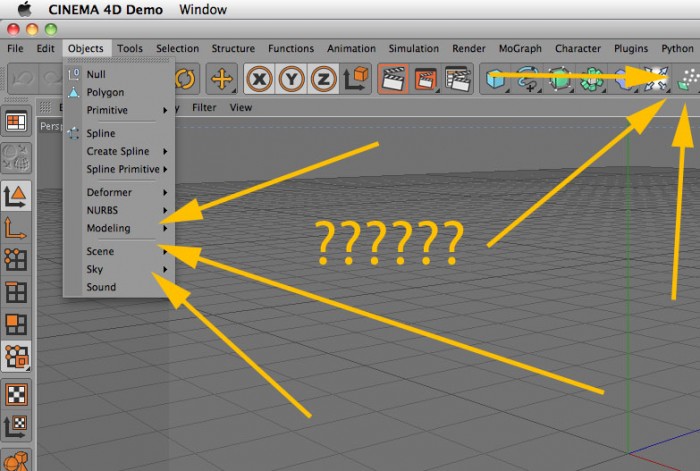
Task: Open the MoGraph menu
Action: click(x=520, y=48)
